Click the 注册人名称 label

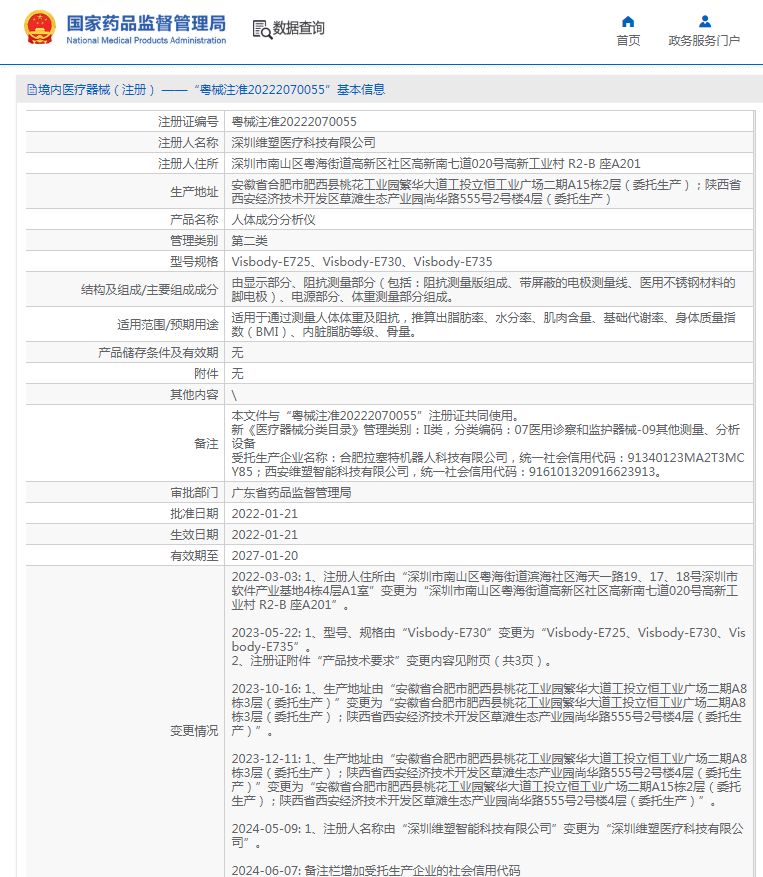(x=188, y=143)
